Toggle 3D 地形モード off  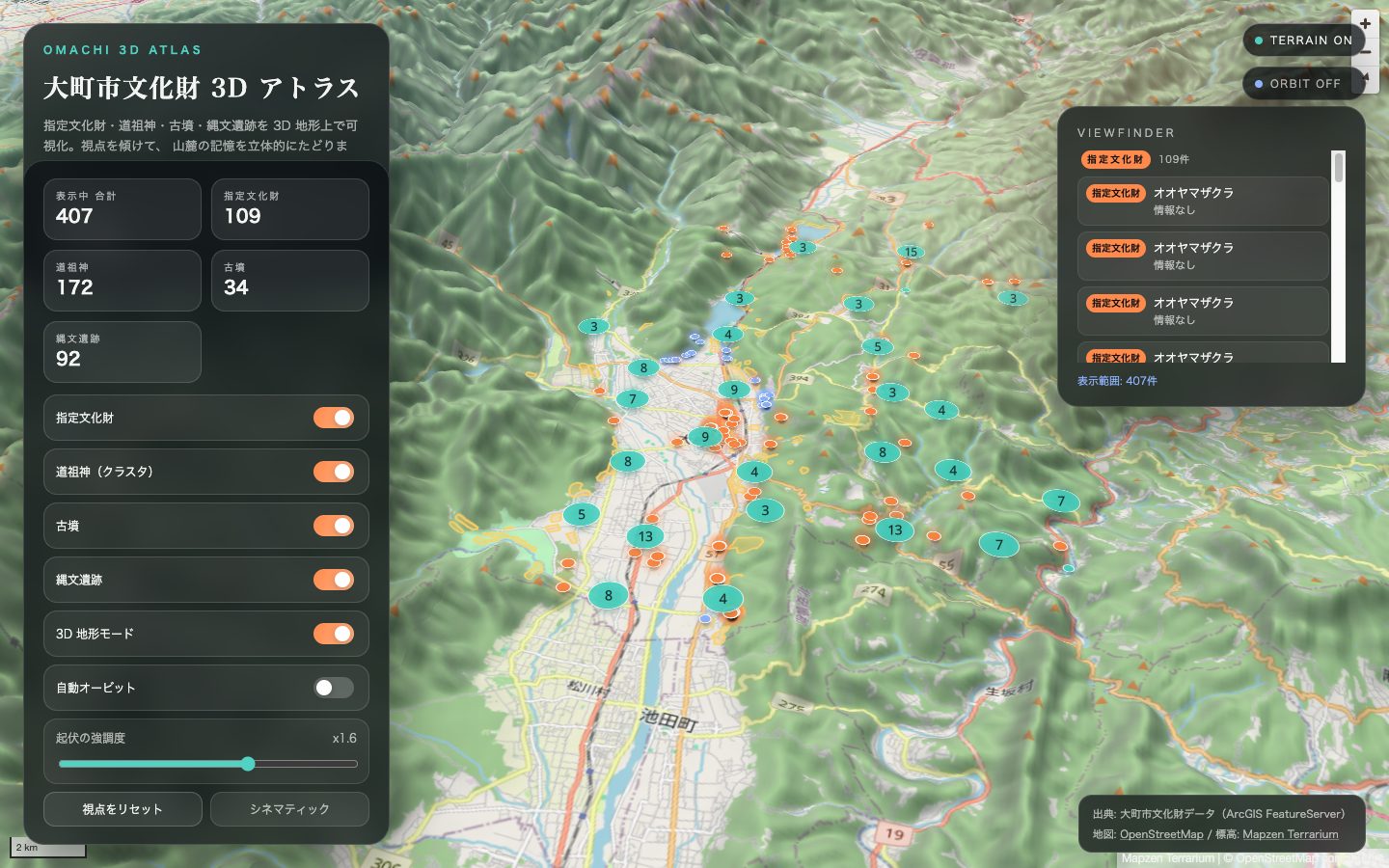click(334, 634)
